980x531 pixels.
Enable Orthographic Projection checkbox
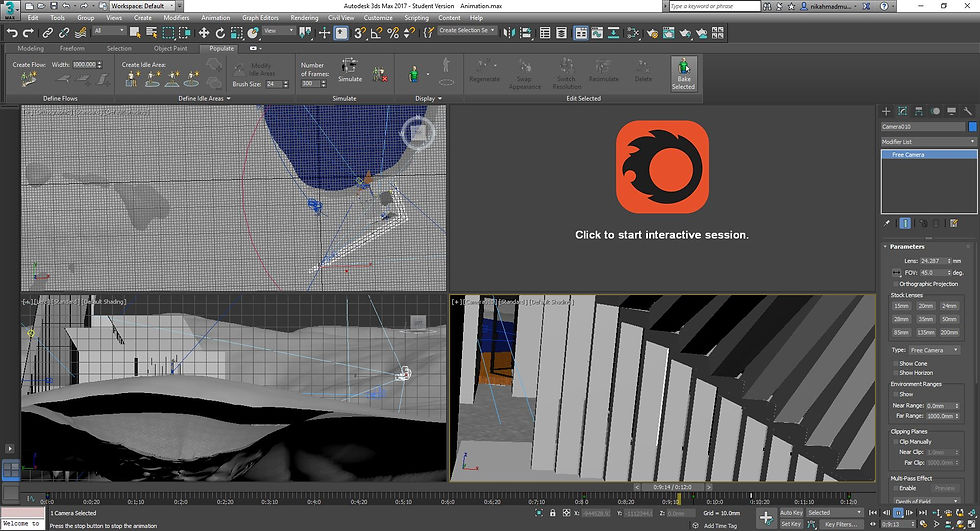tap(896, 284)
